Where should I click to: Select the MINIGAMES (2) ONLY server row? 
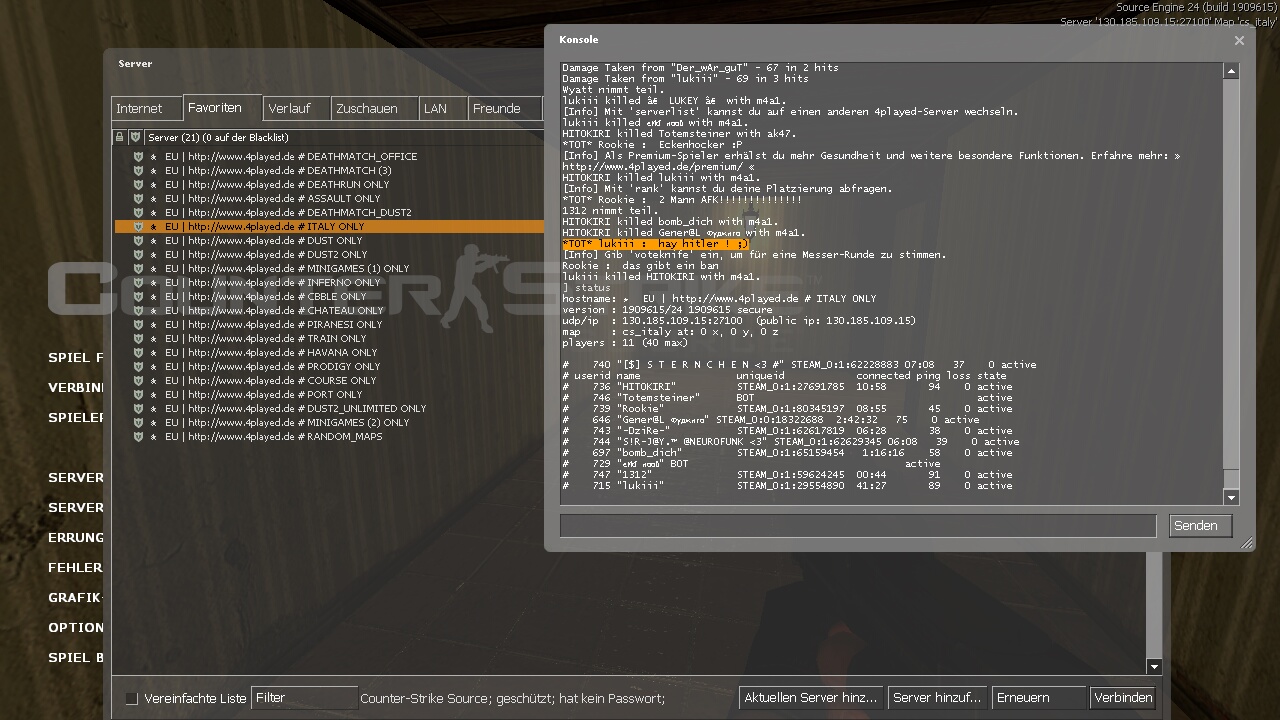[329, 423]
